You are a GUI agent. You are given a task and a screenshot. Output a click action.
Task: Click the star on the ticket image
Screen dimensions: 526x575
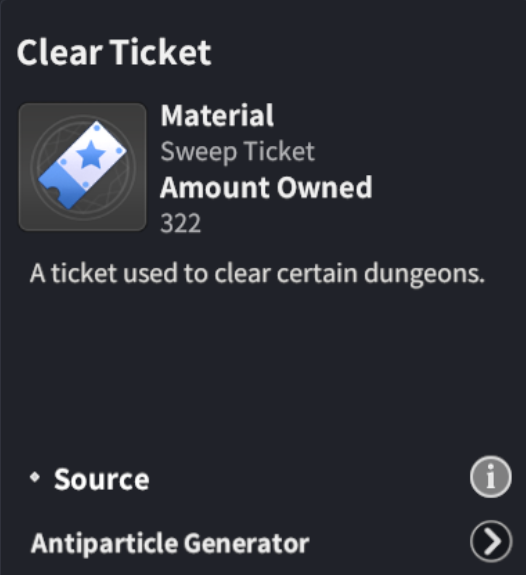pyautogui.click(x=91, y=155)
